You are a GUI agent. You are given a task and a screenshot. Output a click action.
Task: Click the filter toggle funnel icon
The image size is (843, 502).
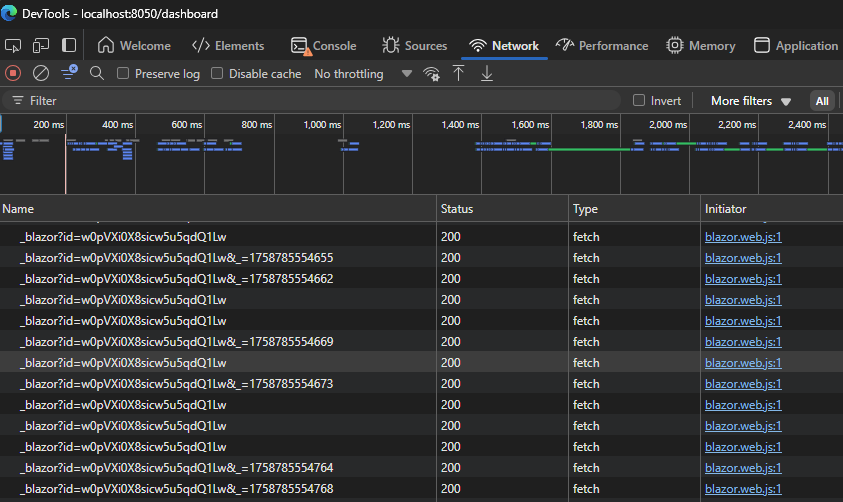(69, 73)
